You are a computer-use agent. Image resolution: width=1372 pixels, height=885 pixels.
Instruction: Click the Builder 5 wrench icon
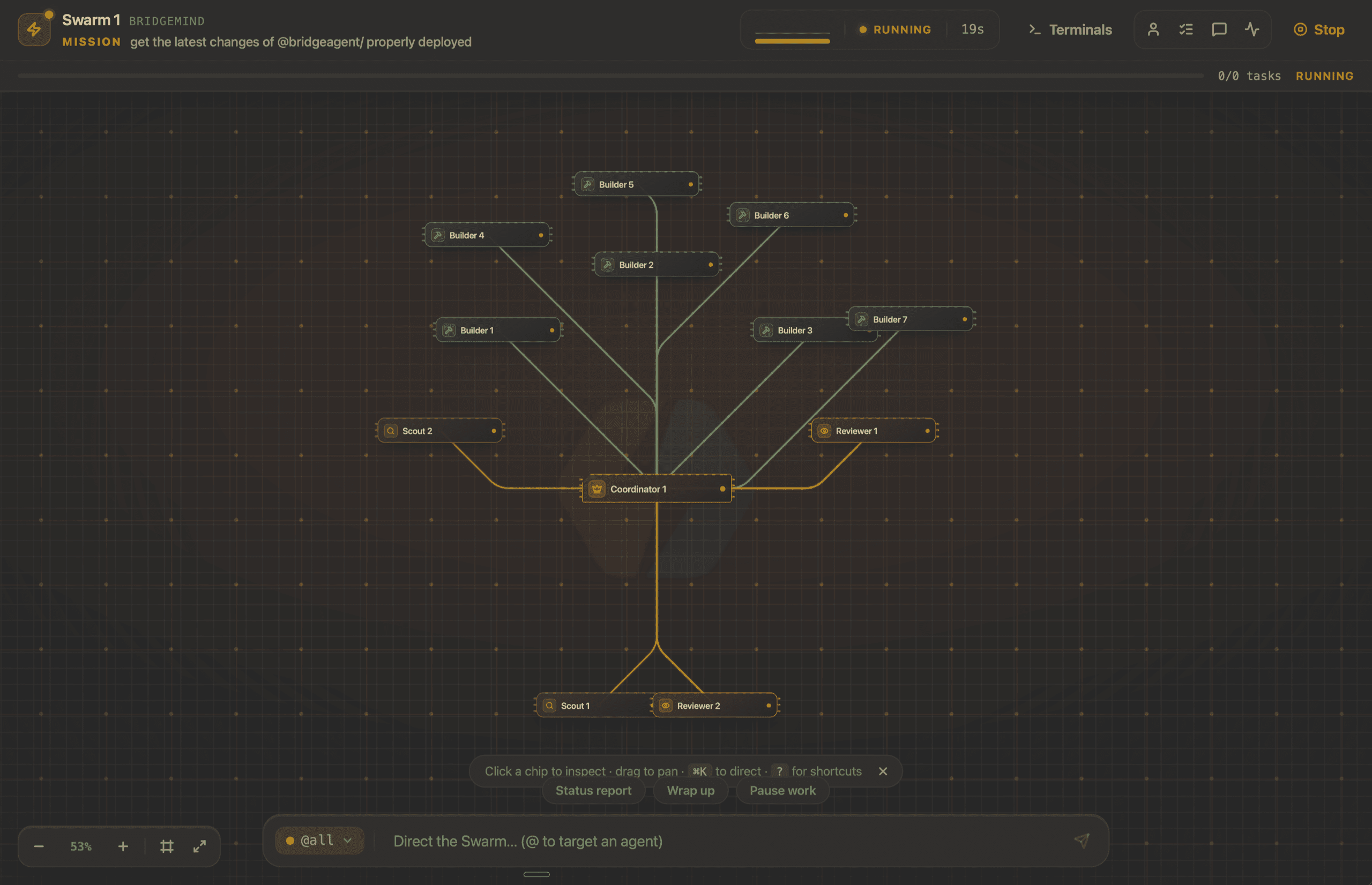point(587,184)
